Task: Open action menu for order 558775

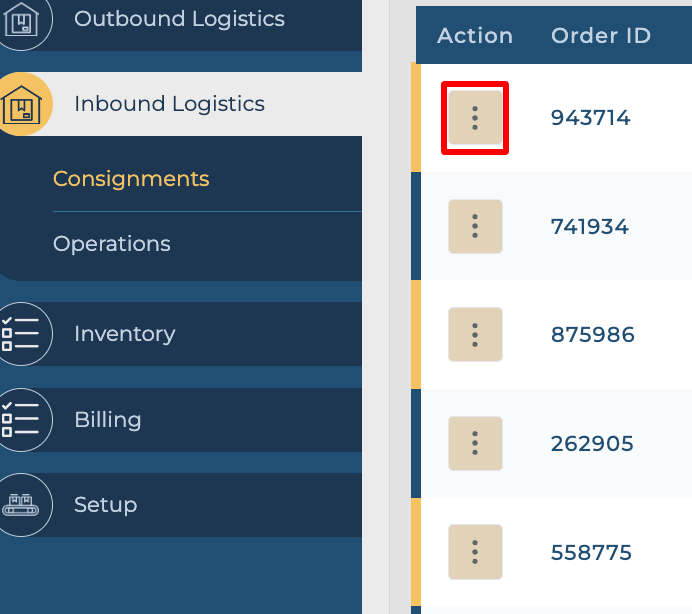Action: coord(475,552)
